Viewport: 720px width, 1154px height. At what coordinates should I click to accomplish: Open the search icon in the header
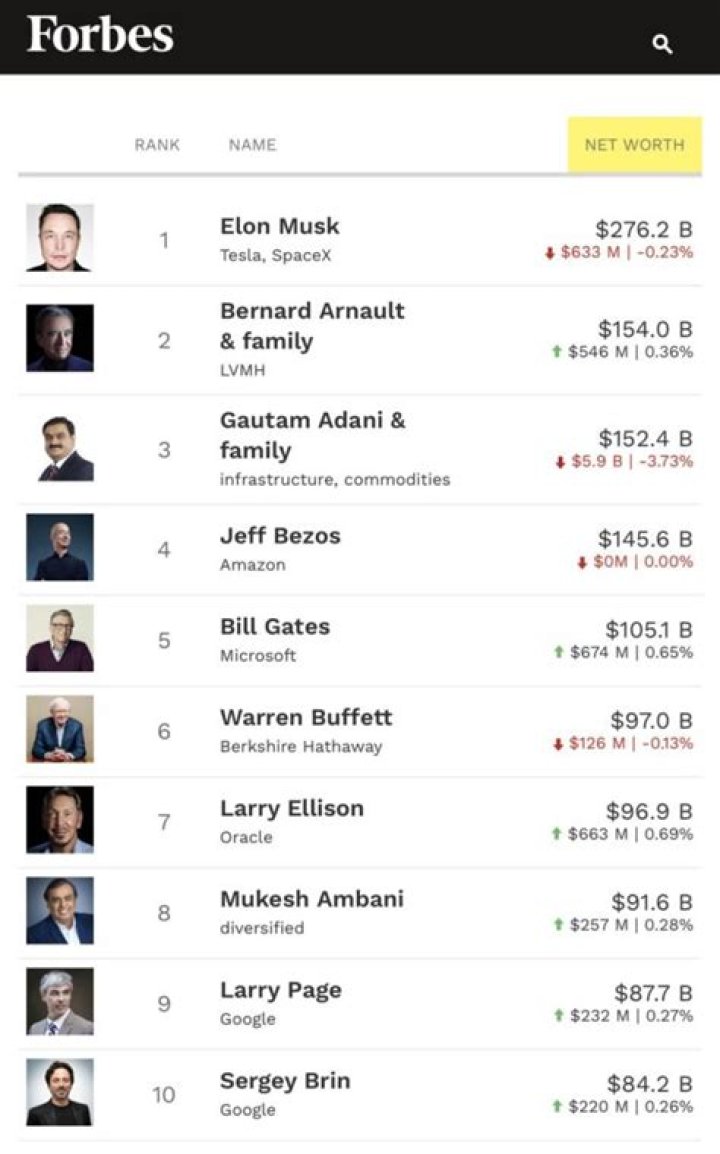click(x=663, y=44)
